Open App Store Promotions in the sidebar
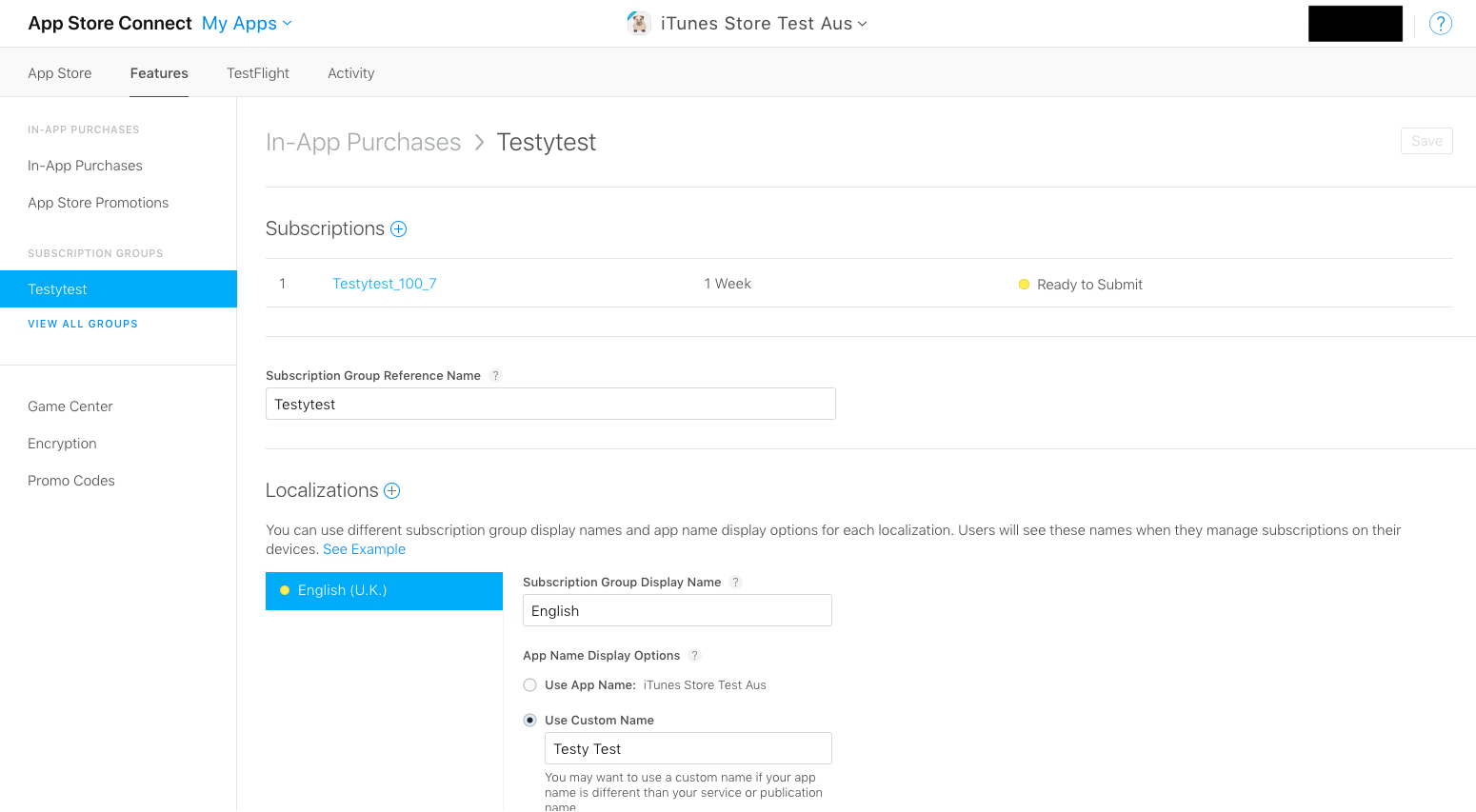Viewport: 1476px width, 812px height. [98, 203]
